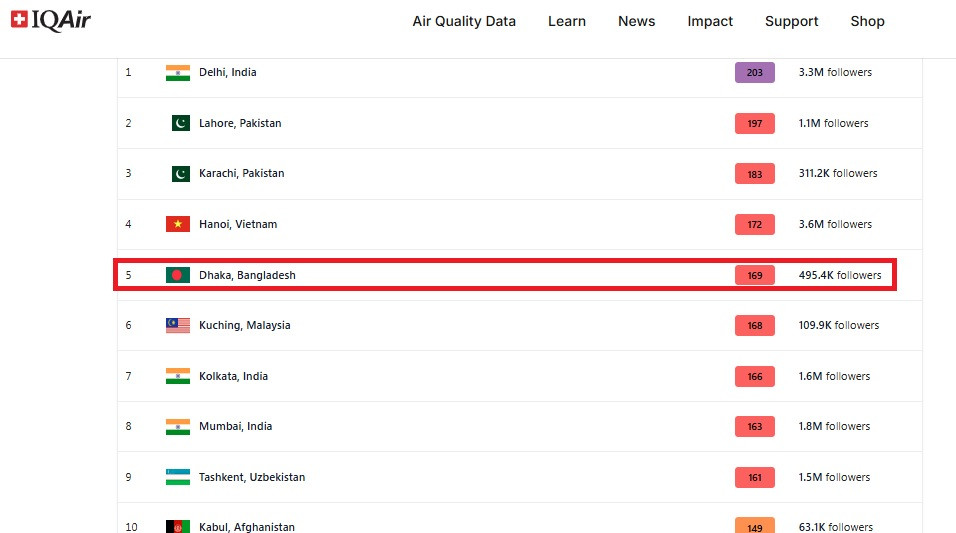Image resolution: width=956 pixels, height=533 pixels.
Task: Click the purple 203 AQI badge
Action: tap(755, 73)
